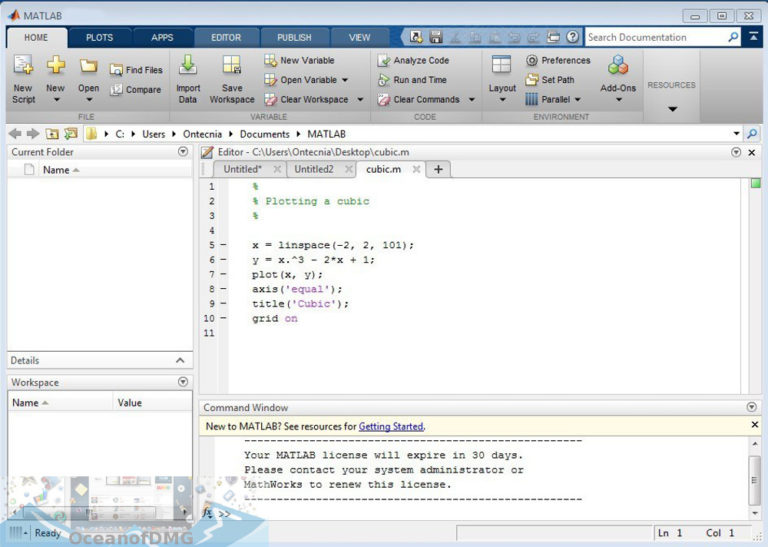
Task: Open the Open dropdown arrow
Action: tap(89, 100)
